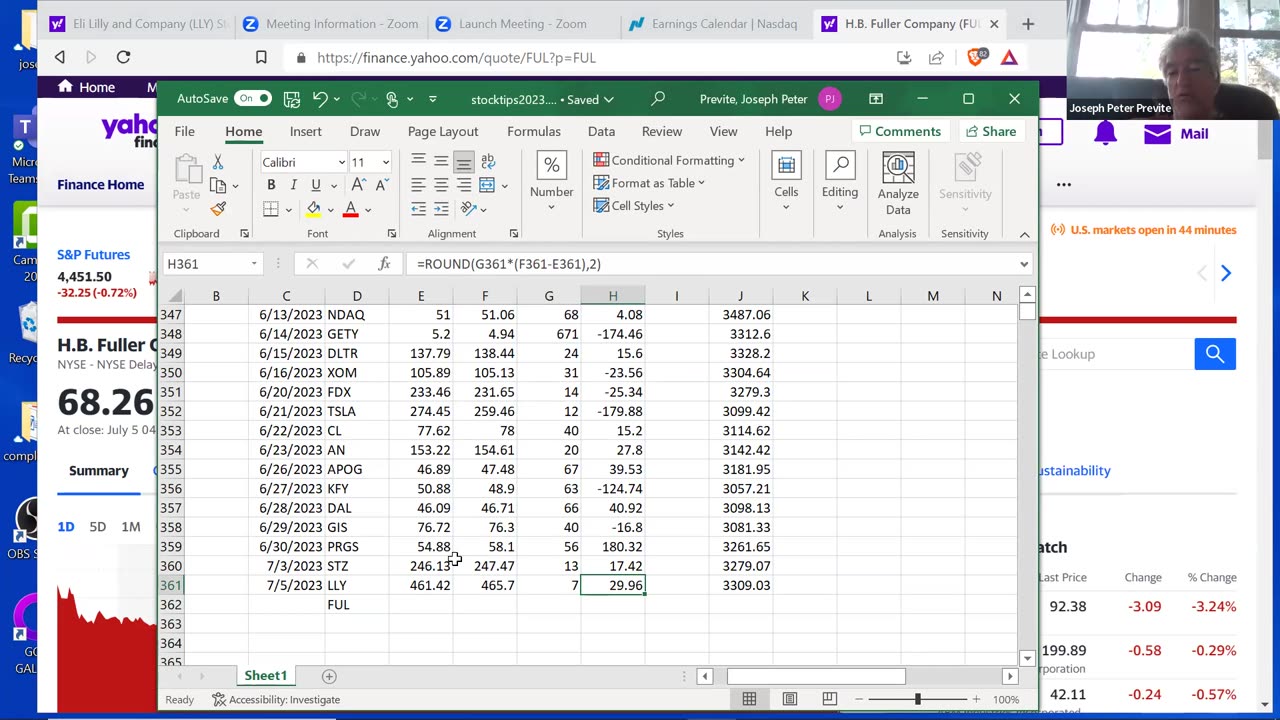Apply bold formatting

[271, 185]
